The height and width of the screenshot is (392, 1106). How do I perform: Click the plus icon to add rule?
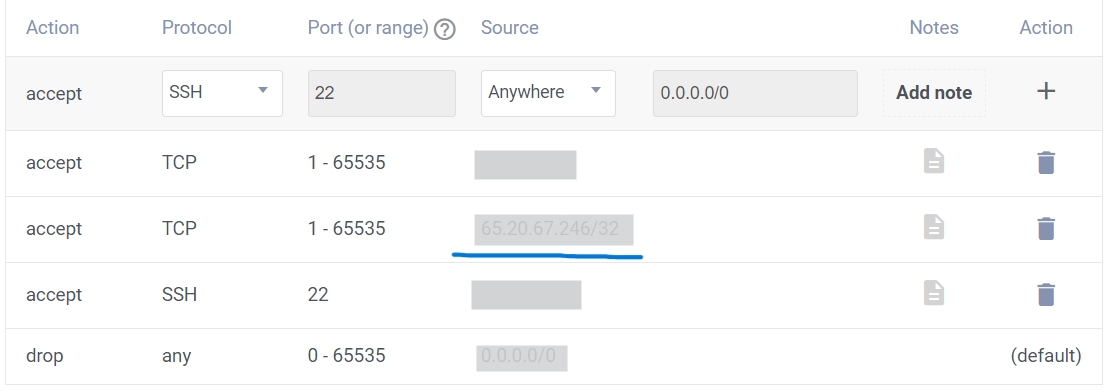tap(1046, 91)
